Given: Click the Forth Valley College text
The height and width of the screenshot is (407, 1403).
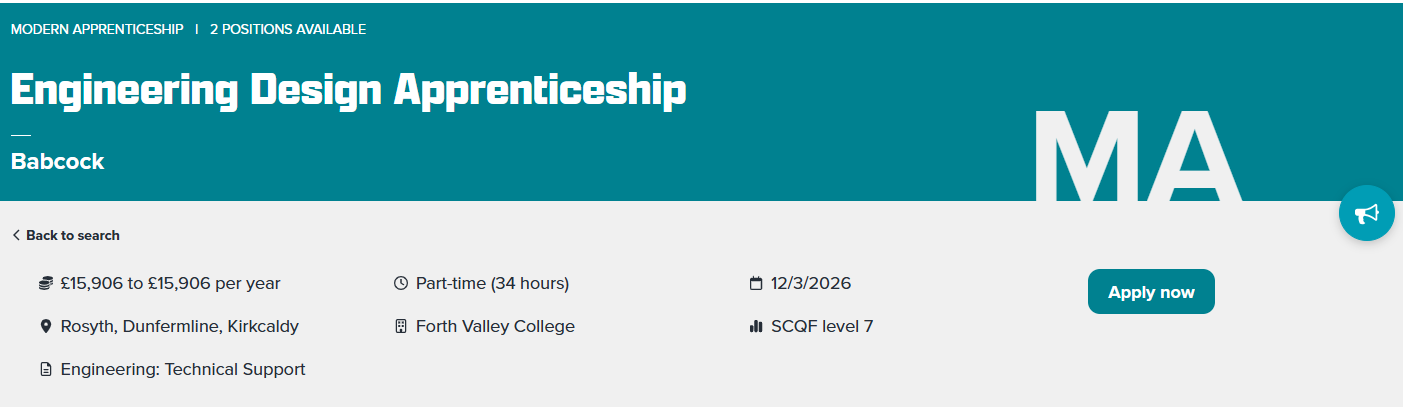Looking at the screenshot, I should (495, 327).
